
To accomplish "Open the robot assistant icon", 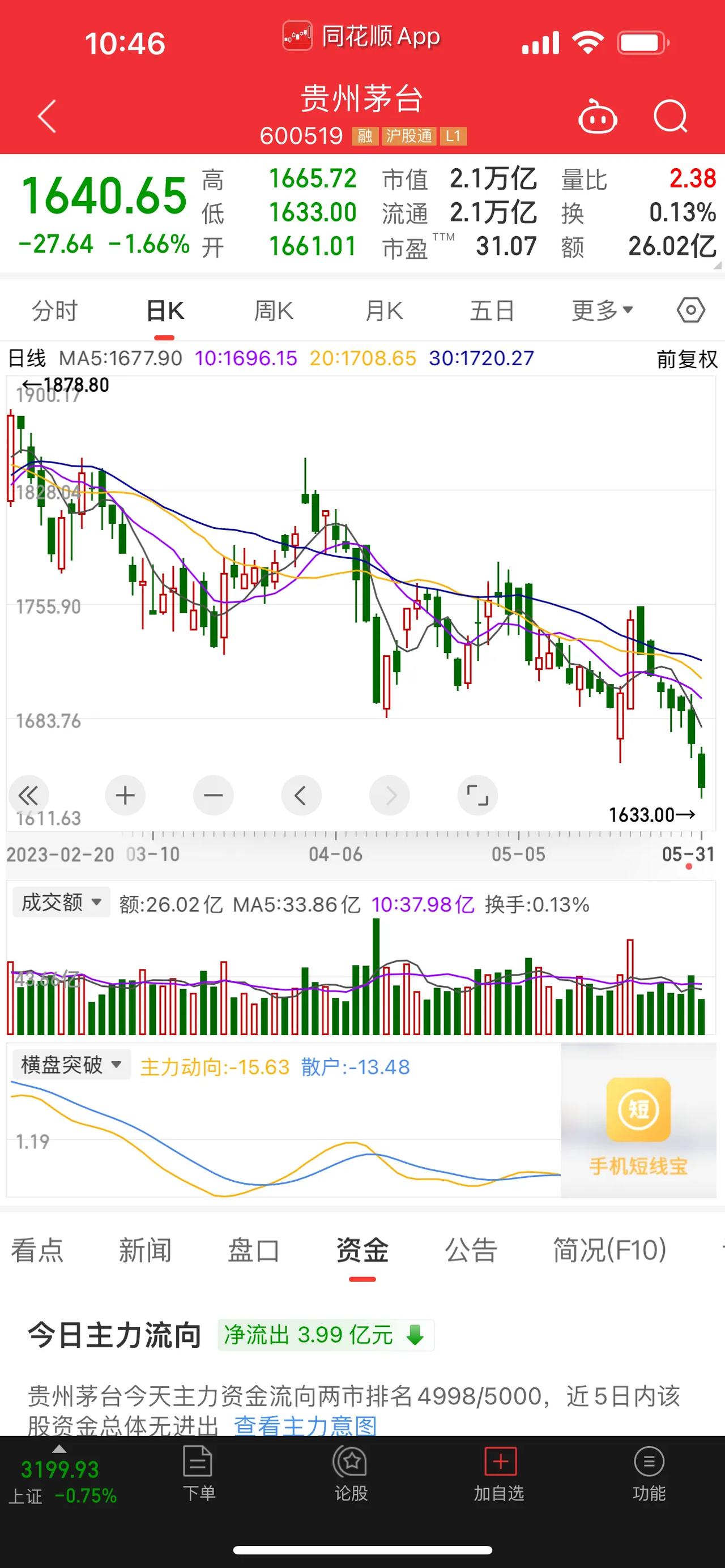I will point(597,116).
